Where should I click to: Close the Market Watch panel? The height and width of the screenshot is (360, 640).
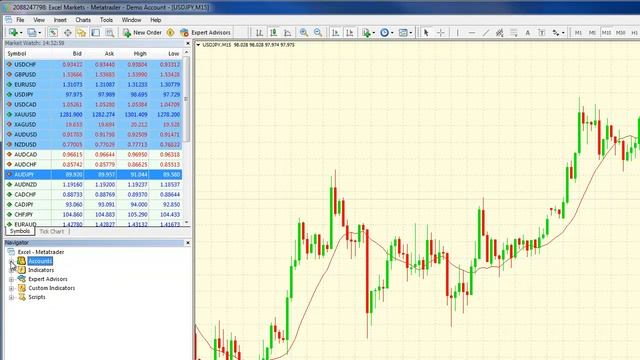[188, 43]
